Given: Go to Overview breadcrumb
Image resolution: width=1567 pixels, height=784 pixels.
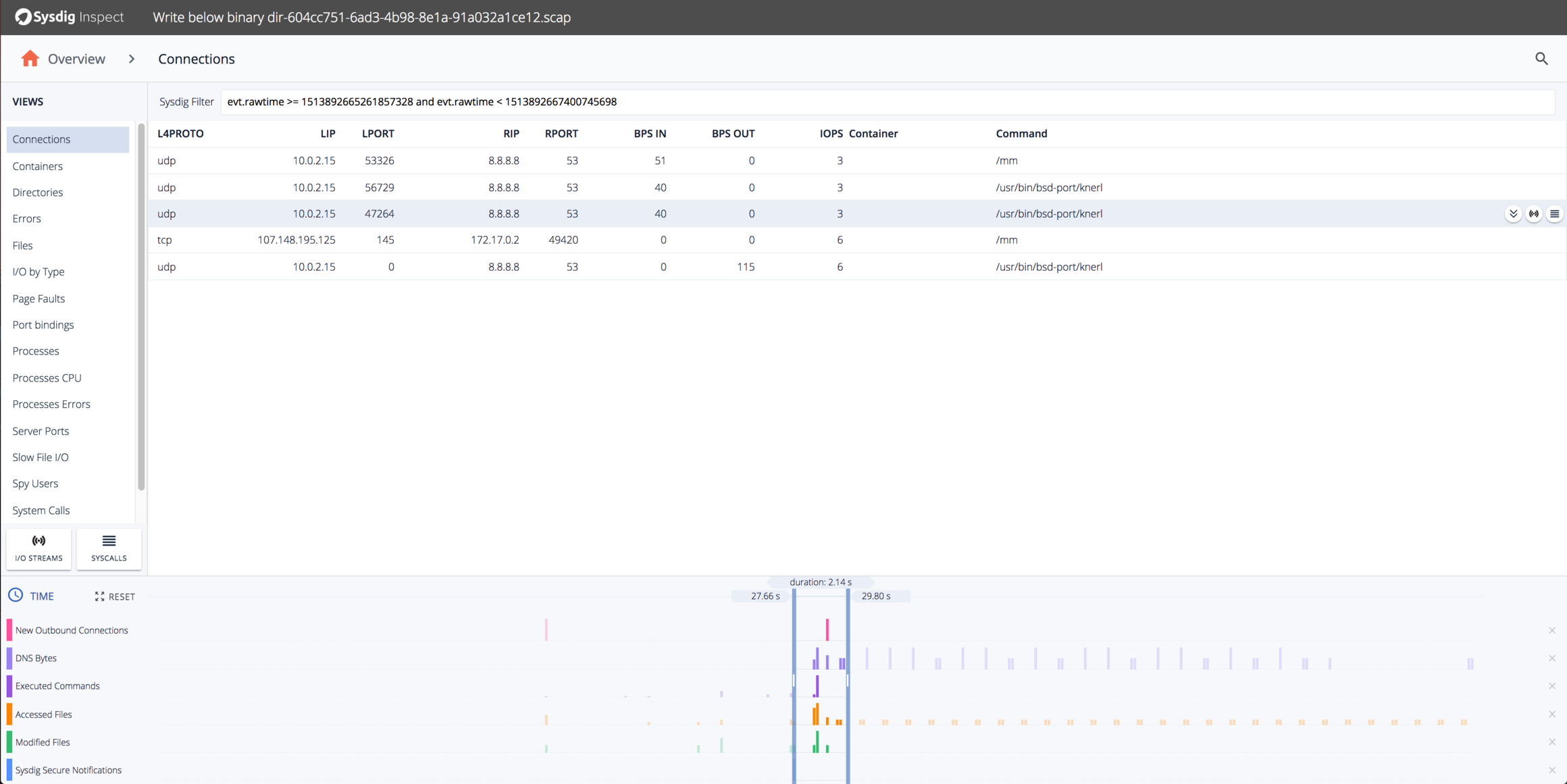Looking at the screenshot, I should [x=76, y=59].
